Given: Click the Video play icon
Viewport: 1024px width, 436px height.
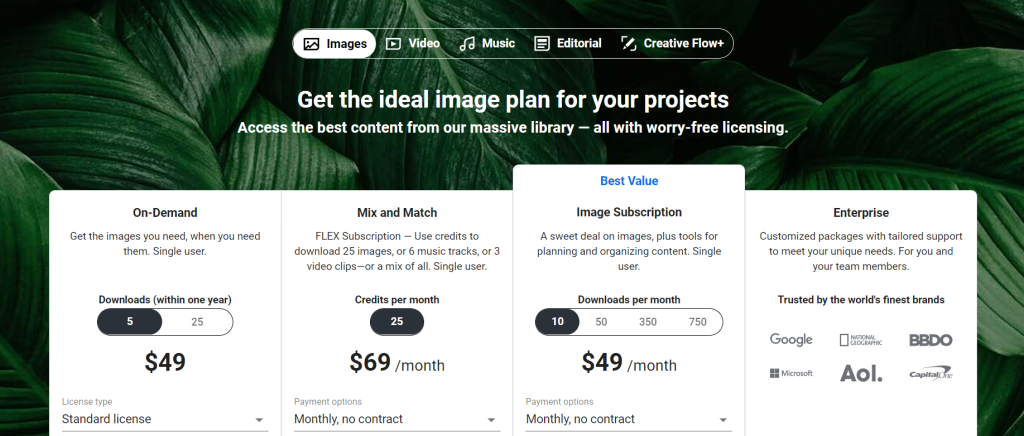Looking at the screenshot, I should pos(394,44).
